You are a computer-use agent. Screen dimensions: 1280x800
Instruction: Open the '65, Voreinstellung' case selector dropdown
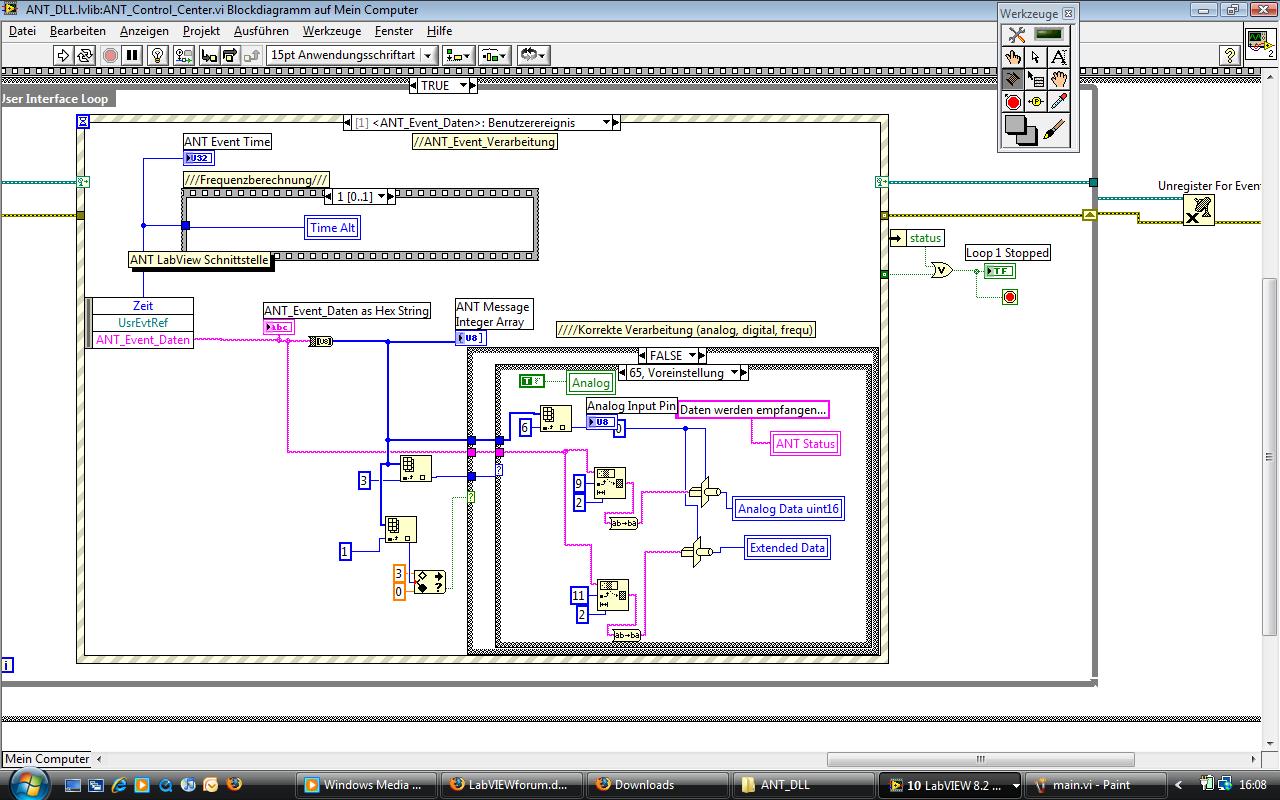click(736, 373)
